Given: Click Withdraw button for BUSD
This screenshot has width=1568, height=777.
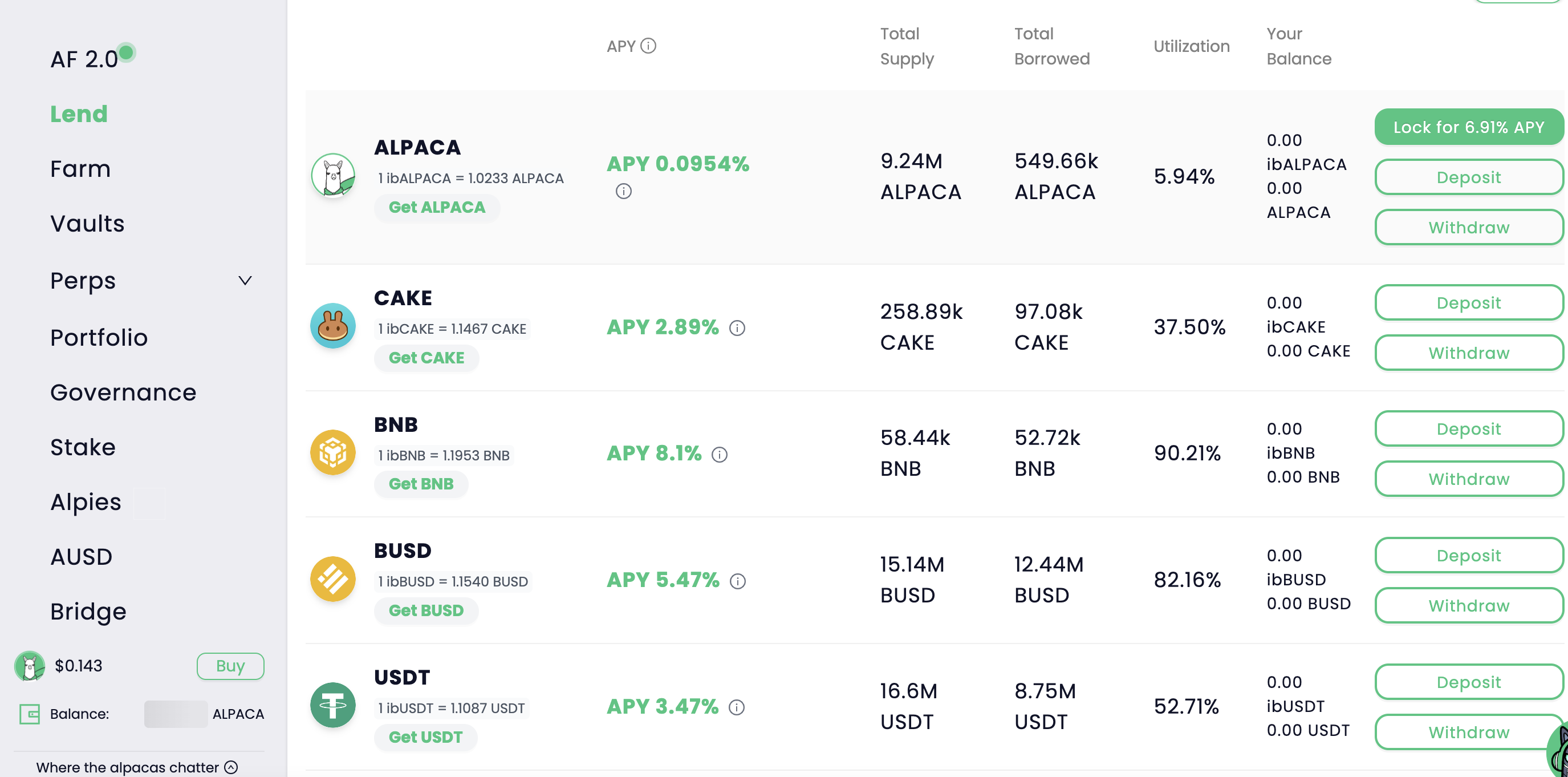Looking at the screenshot, I should [x=1468, y=605].
